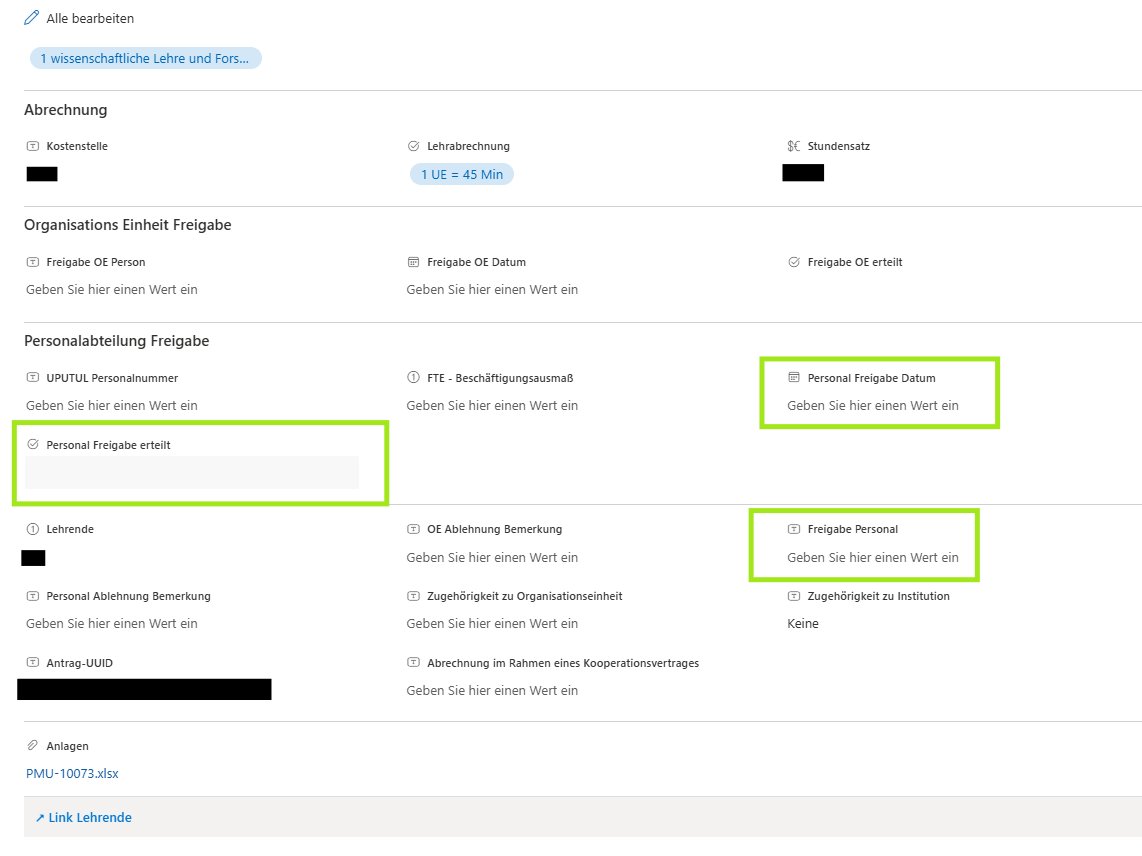Viewport: 1142px width, 856px height.
Task: Select the '1 wissenschaftliche Lehre und Fors...' pill
Action: (146, 58)
